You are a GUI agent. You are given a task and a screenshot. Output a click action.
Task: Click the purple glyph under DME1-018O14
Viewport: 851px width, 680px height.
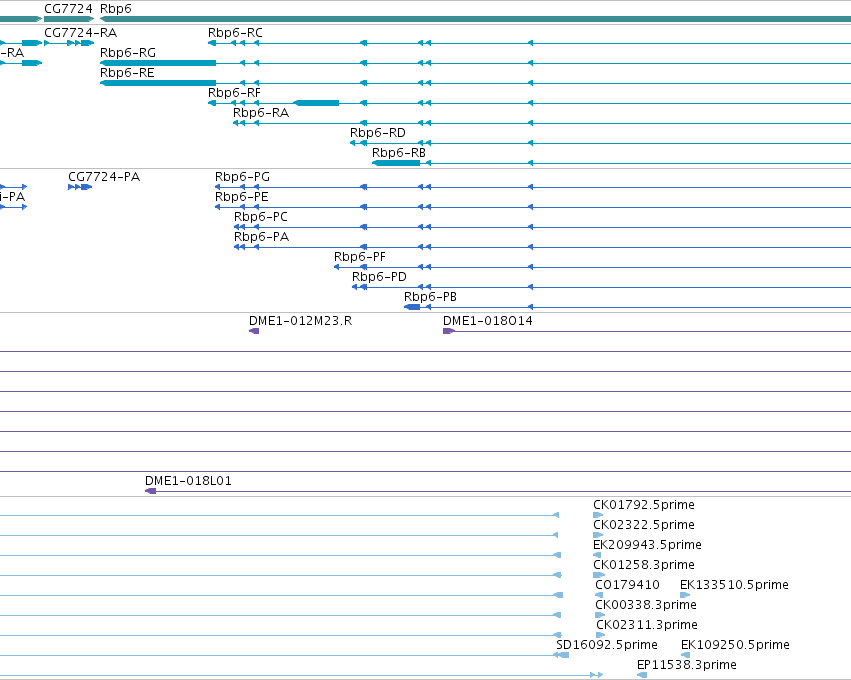[x=449, y=331]
